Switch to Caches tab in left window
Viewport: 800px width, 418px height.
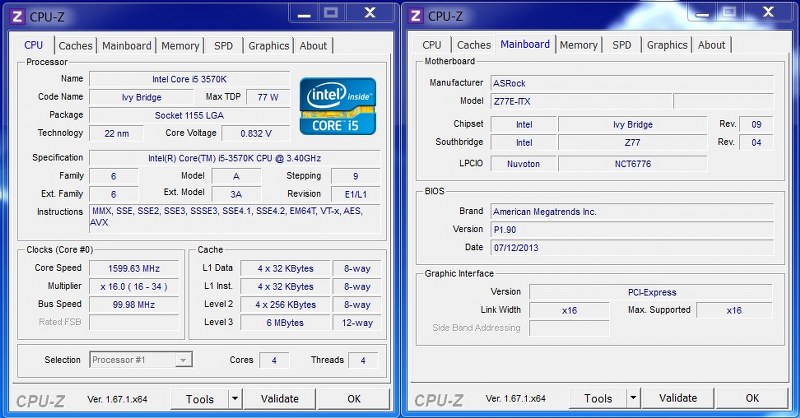point(75,45)
